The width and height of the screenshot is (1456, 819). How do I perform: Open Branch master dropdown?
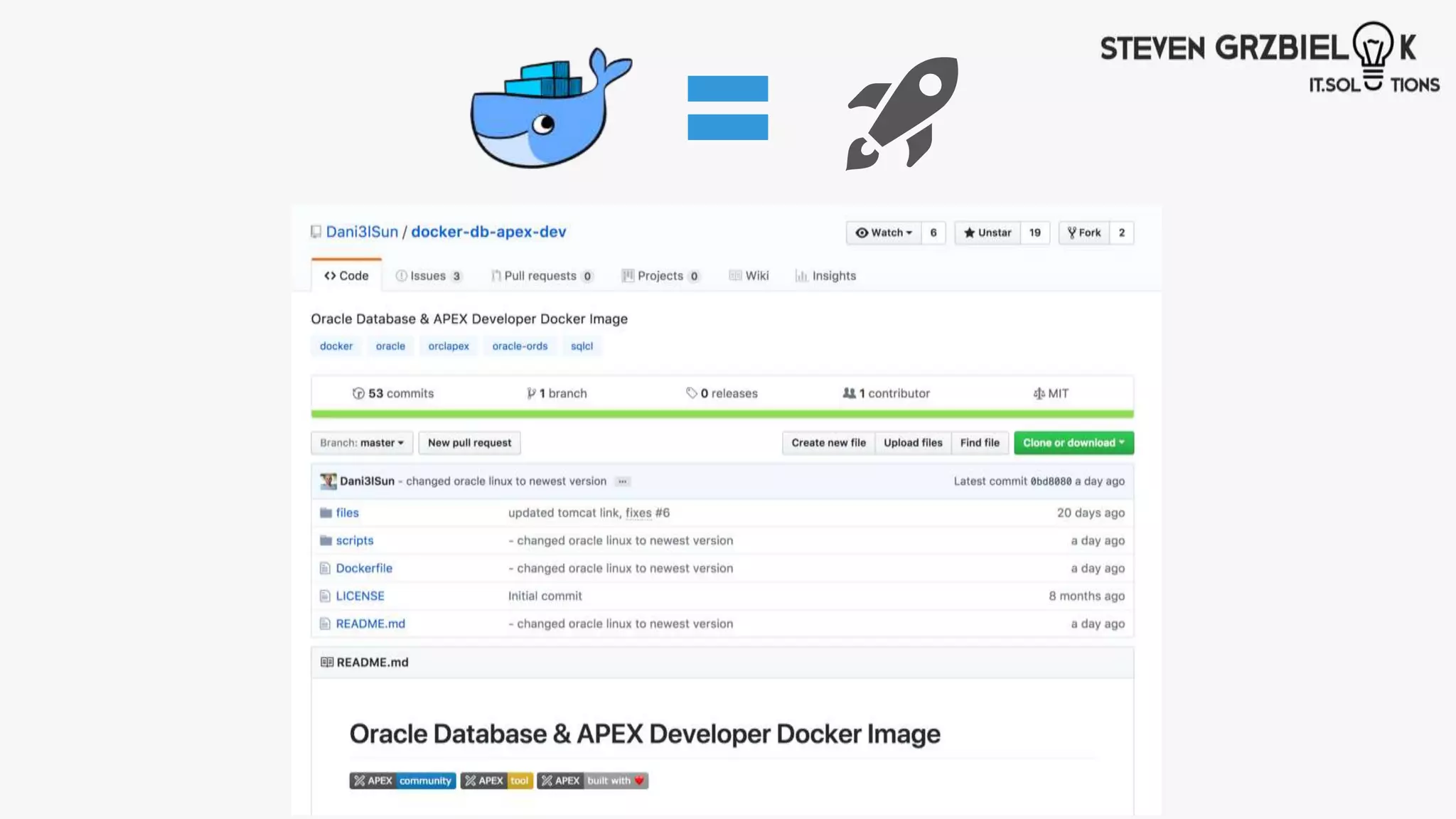pos(361,443)
